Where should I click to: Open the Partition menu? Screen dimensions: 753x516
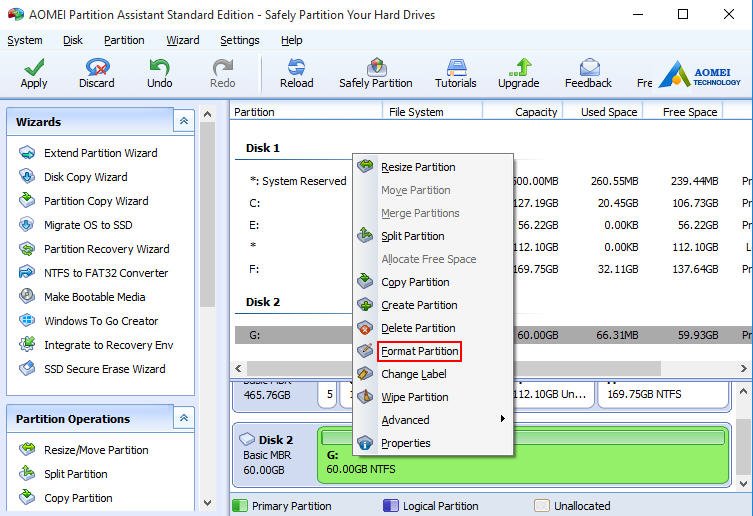pyautogui.click(x=124, y=40)
